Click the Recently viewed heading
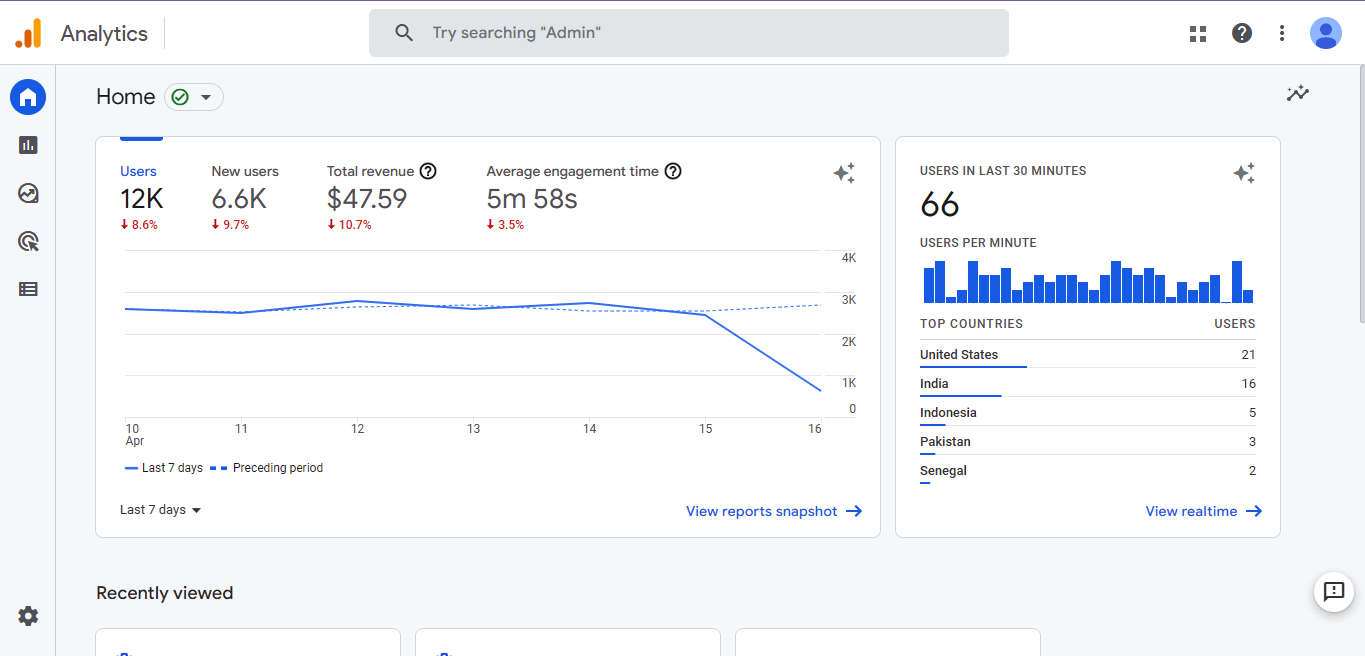 pos(165,593)
